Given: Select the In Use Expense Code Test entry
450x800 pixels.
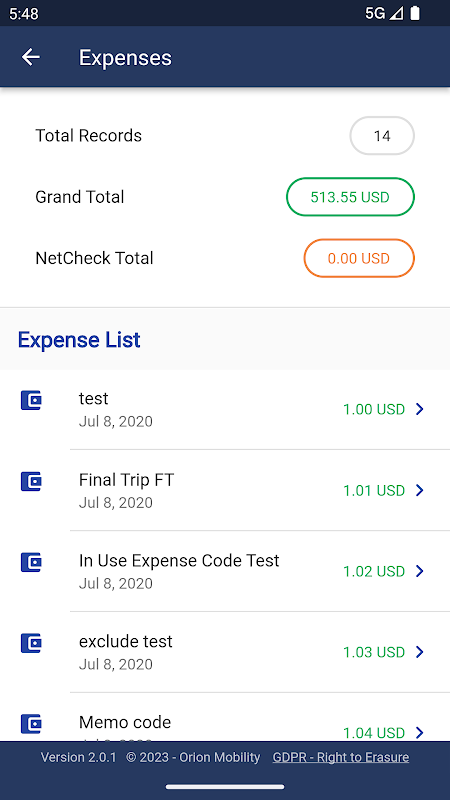Looking at the screenshot, I should click(225, 571).
